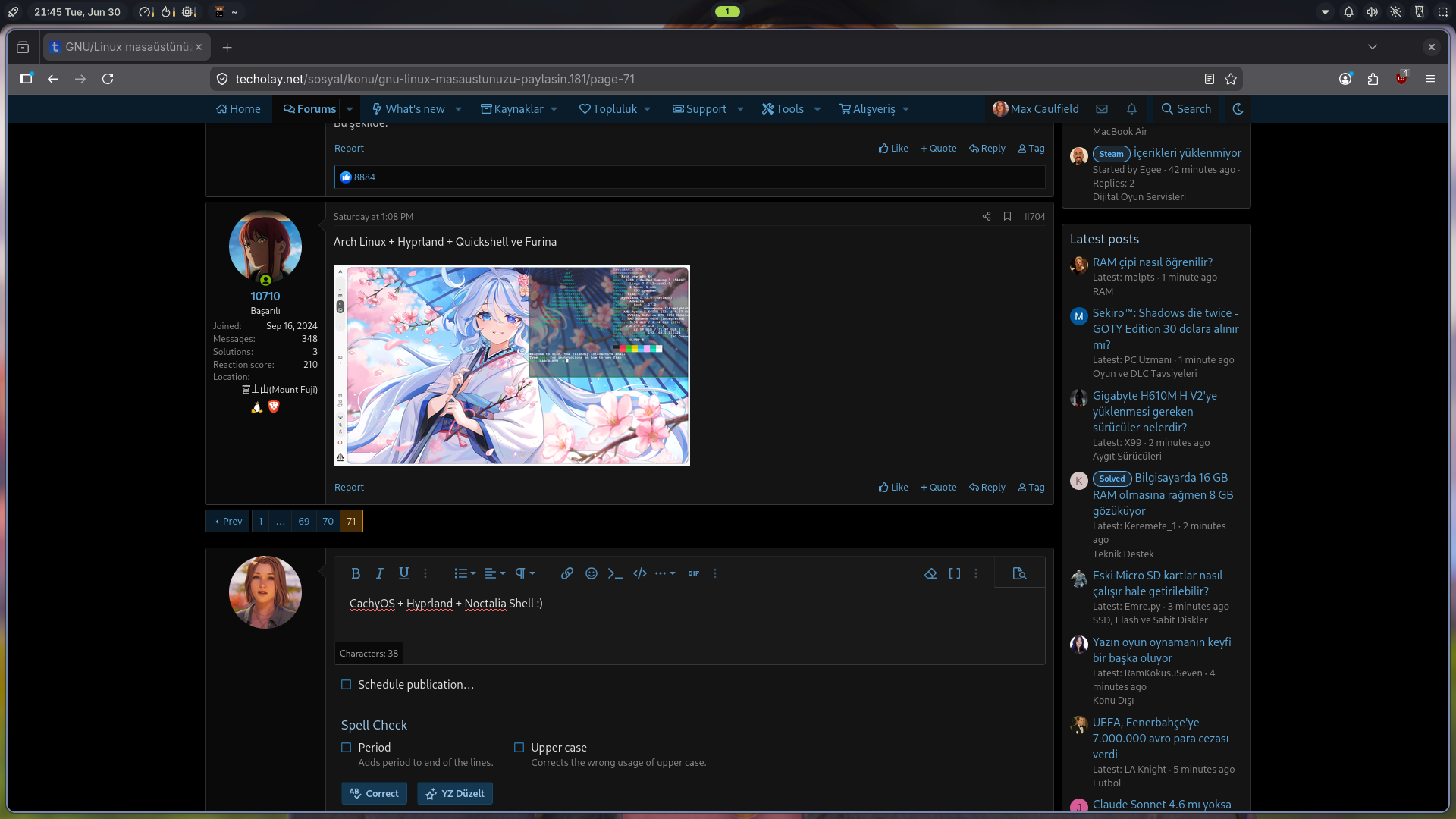Open the browser account profile icon
The width and height of the screenshot is (1456, 819).
1345,79
